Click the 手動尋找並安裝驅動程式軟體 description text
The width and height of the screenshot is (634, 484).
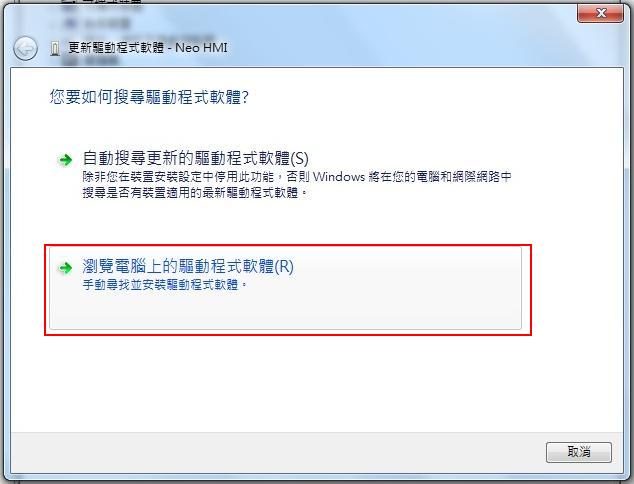[x=161, y=285]
